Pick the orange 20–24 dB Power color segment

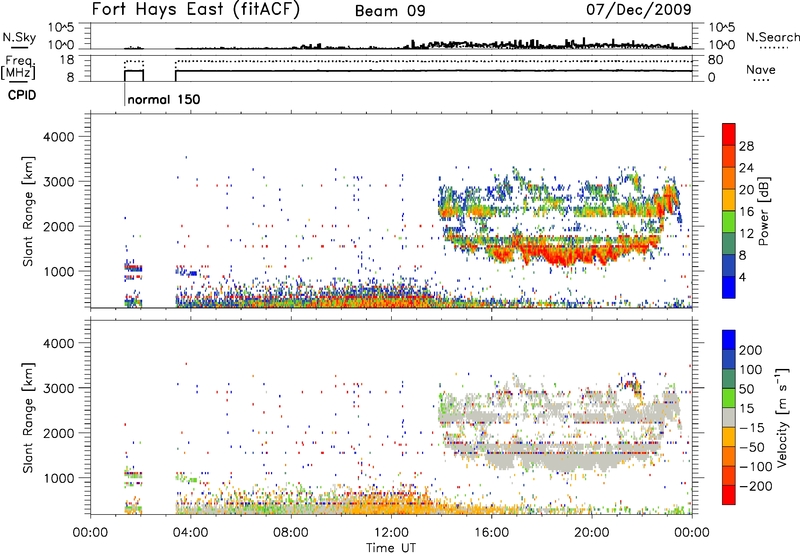729,178
